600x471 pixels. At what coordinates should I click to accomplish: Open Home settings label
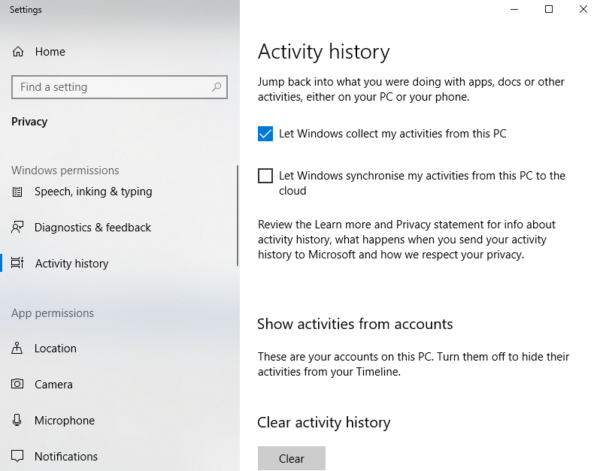[50, 52]
